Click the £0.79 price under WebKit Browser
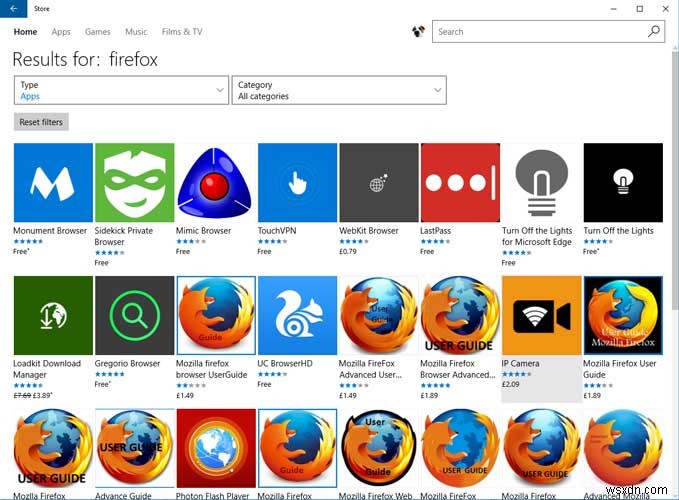 348,252
